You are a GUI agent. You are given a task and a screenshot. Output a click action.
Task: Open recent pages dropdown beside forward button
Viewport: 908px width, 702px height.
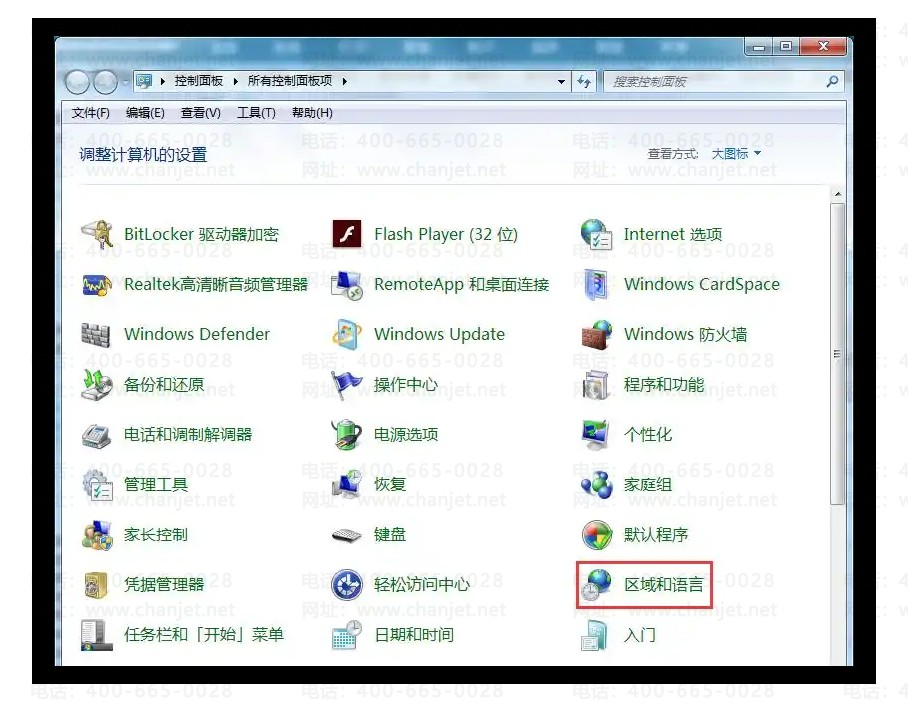(125, 82)
